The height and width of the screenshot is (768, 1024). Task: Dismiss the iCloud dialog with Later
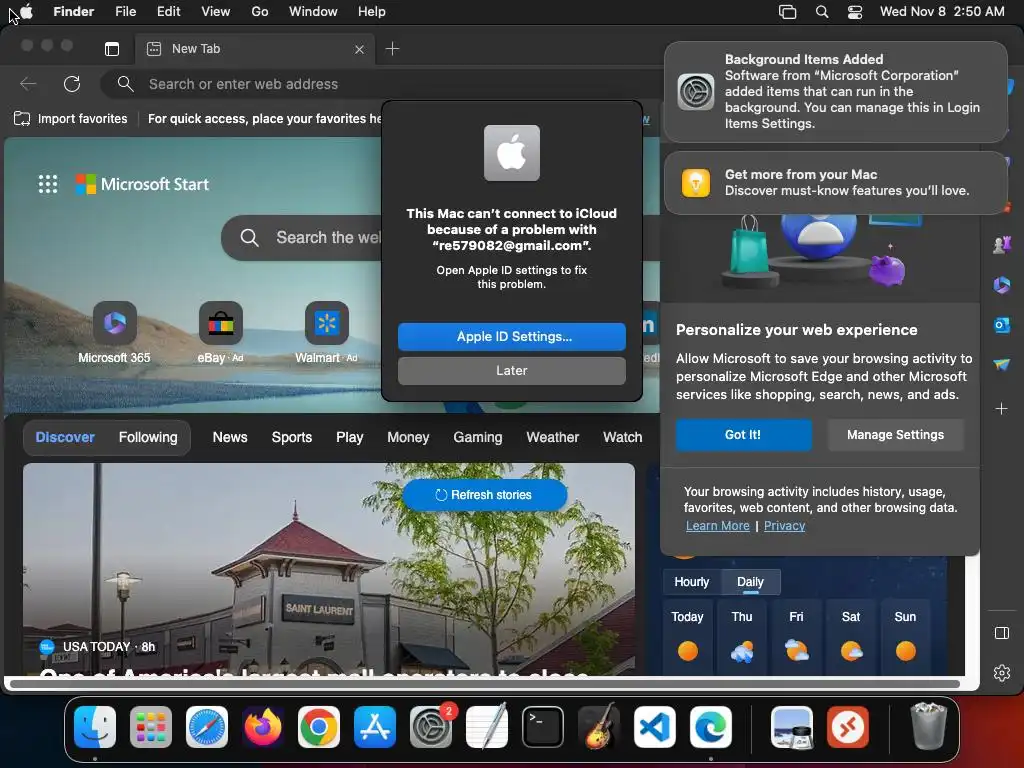[512, 370]
